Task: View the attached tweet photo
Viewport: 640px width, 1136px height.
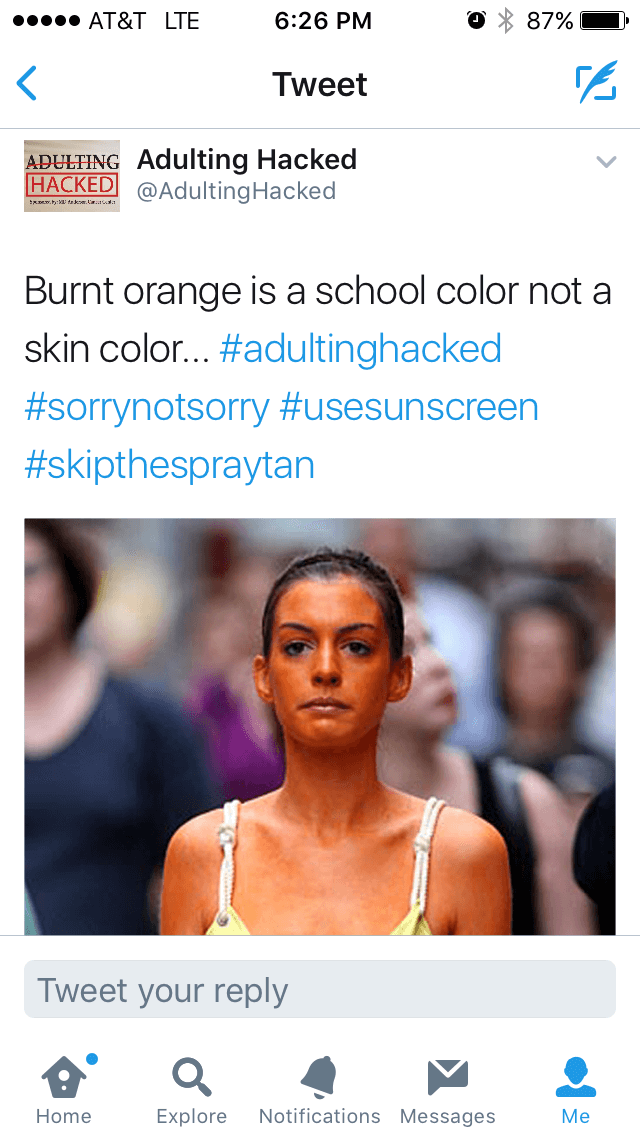Action: coord(320,727)
